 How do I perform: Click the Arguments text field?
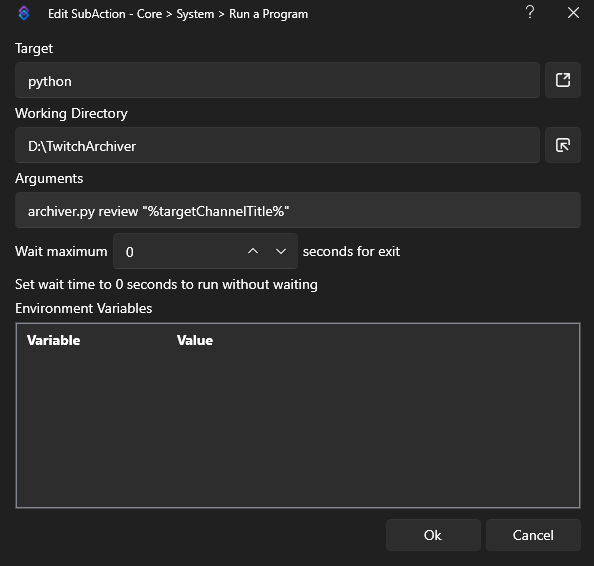(x=298, y=210)
